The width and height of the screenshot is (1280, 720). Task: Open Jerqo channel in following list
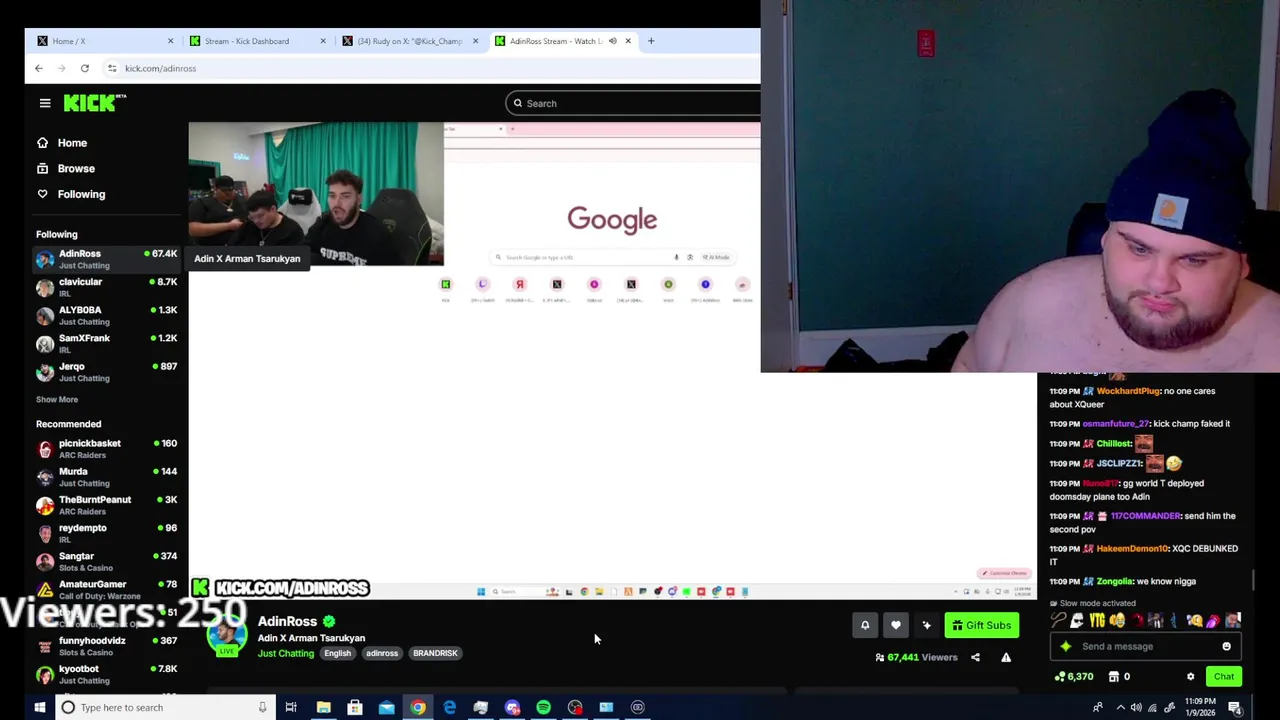(107, 372)
